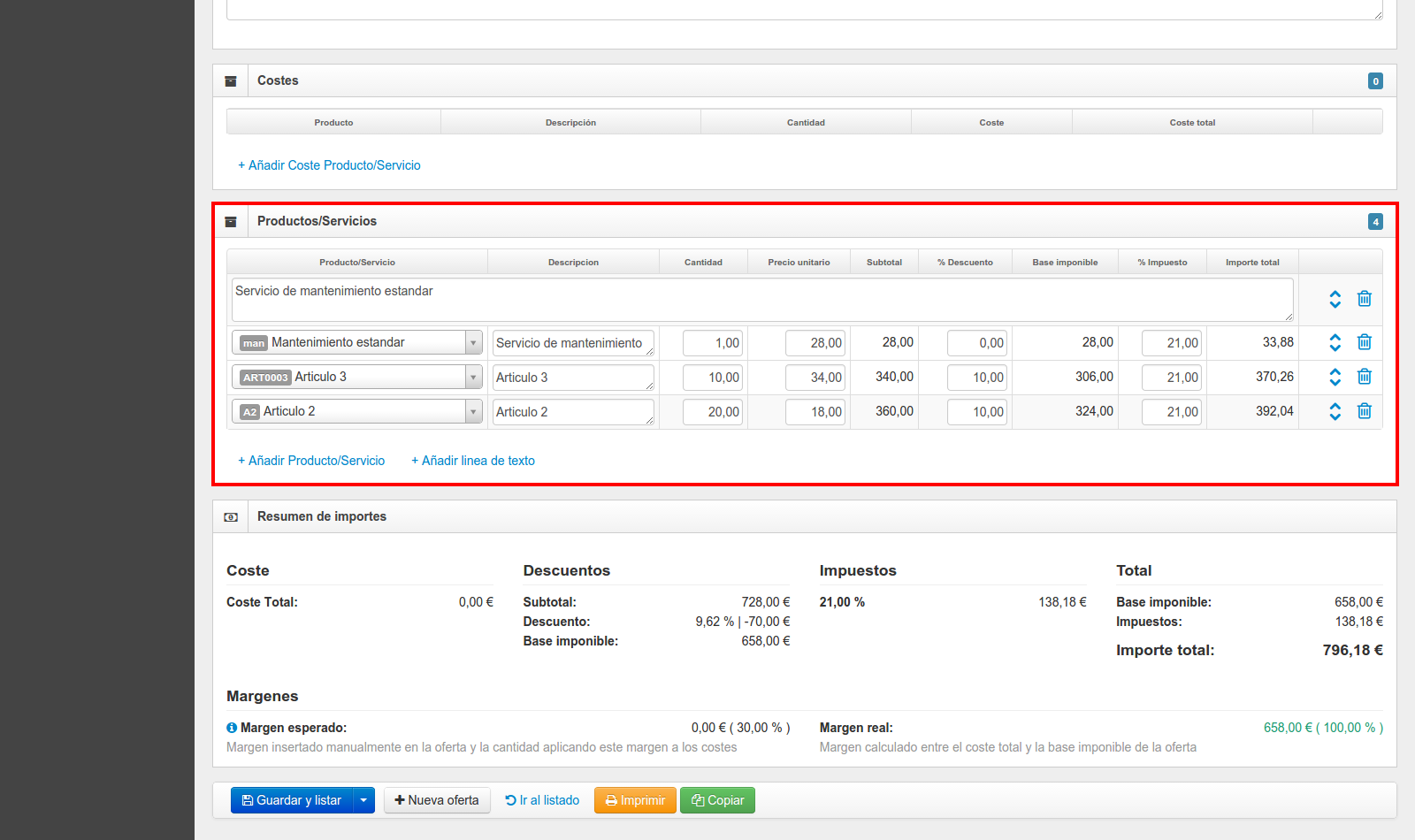Click the Costes panel archive icon
The width and height of the screenshot is (1415, 840).
pos(231,81)
